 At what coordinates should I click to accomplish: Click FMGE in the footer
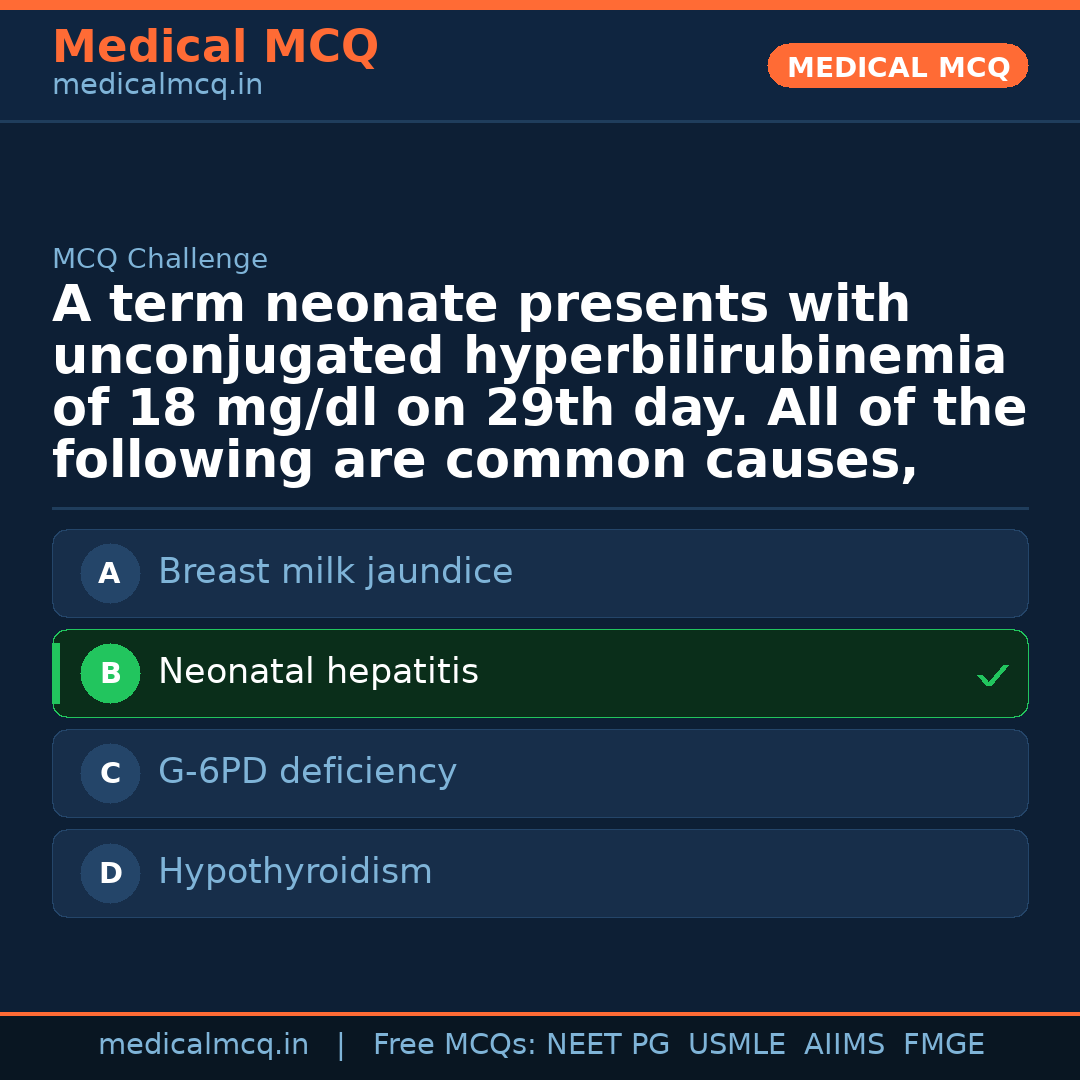943,1045
